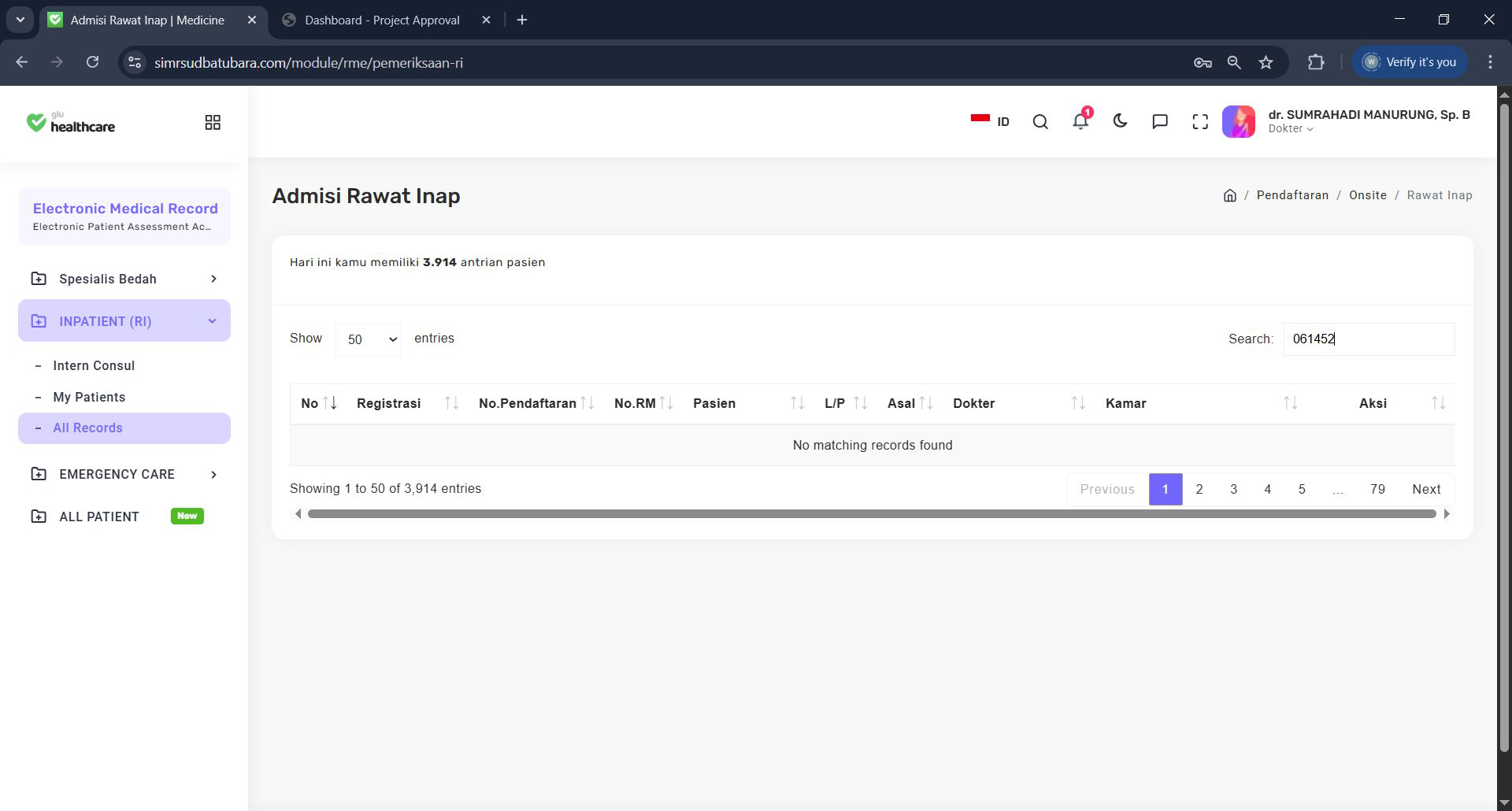Open the browser extensions puzzle icon
Screen dimensions: 1512x811
(1316, 62)
